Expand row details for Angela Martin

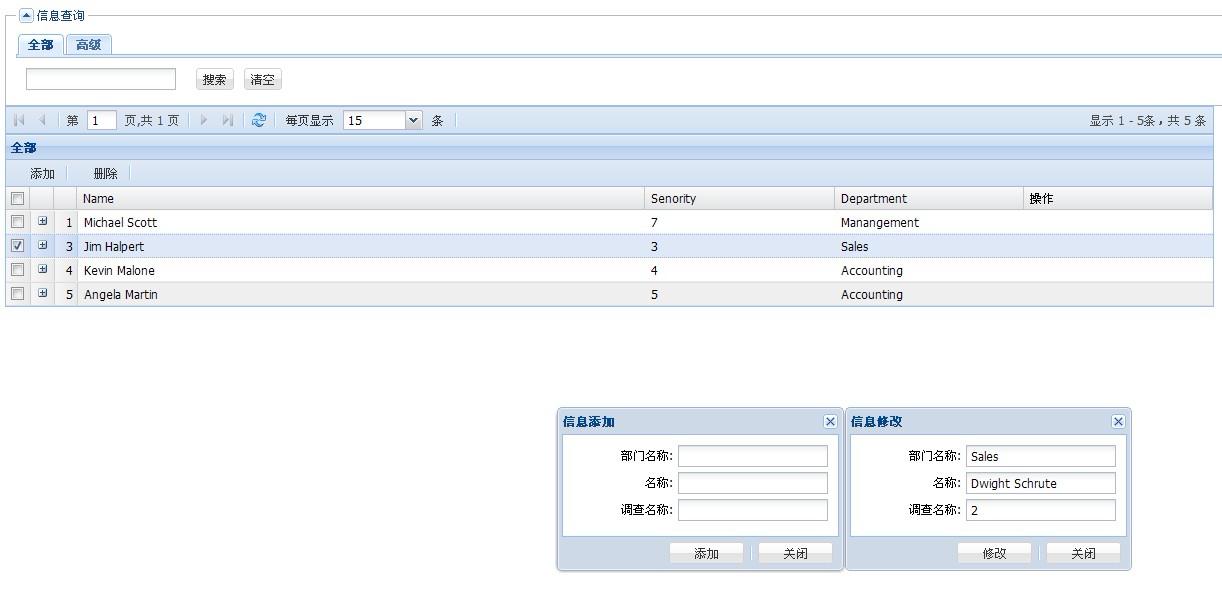[x=42, y=294]
